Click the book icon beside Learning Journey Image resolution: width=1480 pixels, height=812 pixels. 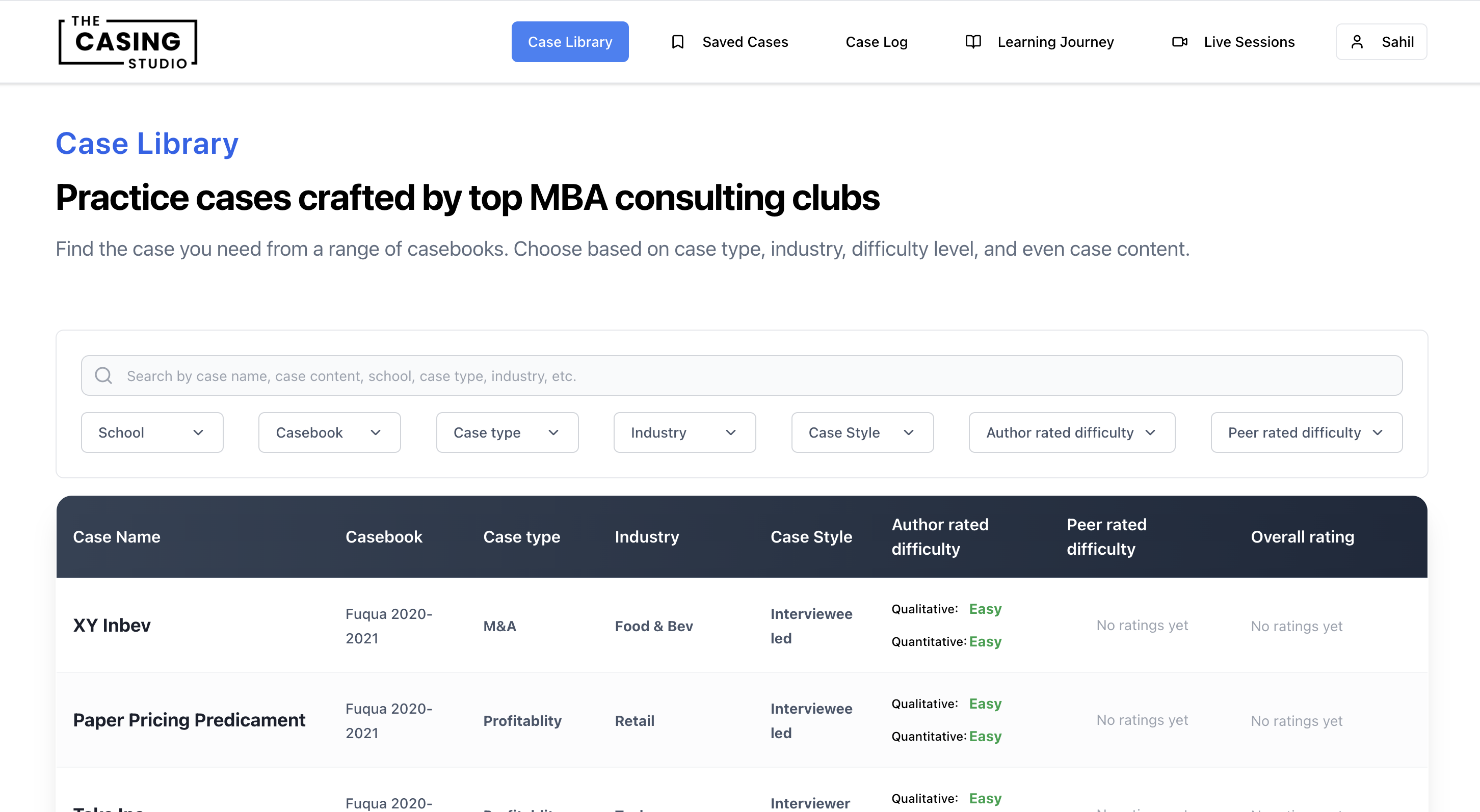click(x=973, y=42)
